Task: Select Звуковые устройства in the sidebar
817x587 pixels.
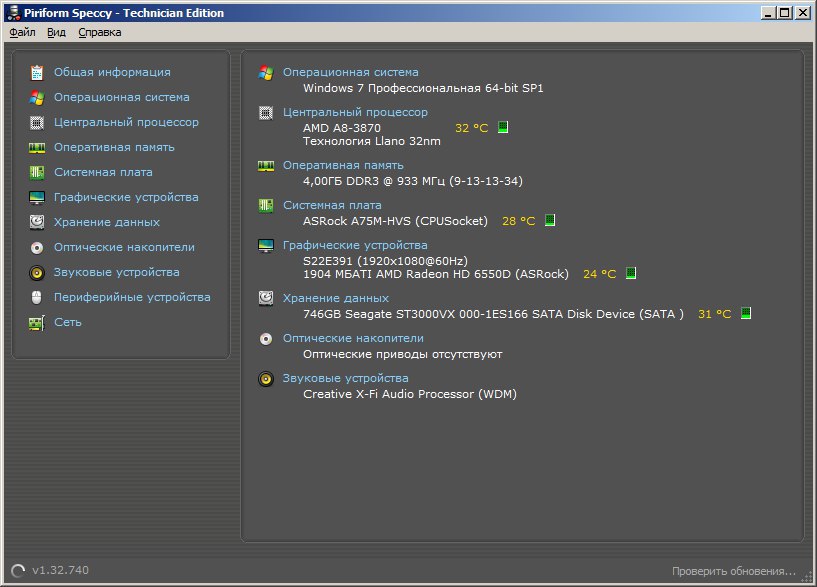Action: click(116, 272)
